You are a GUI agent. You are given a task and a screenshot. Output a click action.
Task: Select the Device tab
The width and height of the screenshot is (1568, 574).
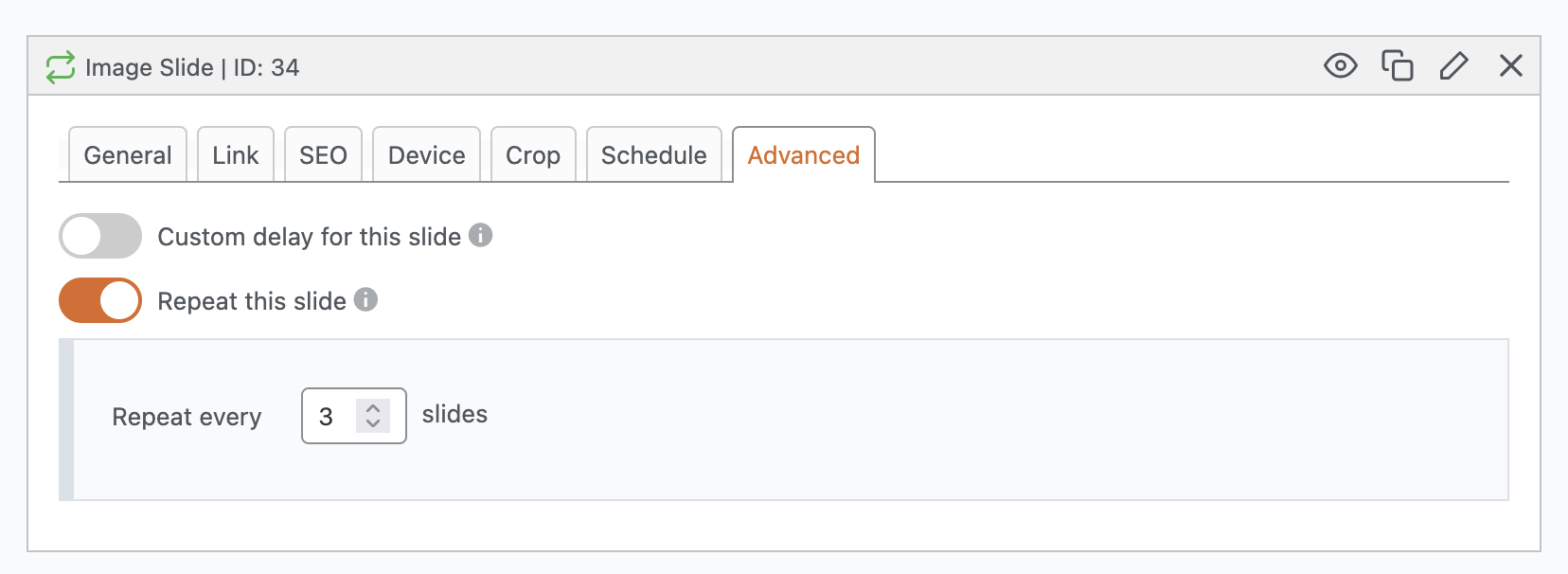[426, 155]
